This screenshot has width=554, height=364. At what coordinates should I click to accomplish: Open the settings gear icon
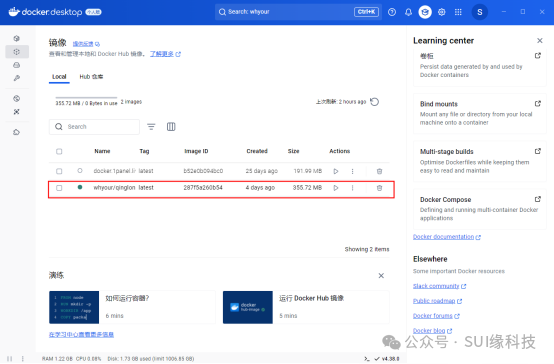tap(442, 12)
